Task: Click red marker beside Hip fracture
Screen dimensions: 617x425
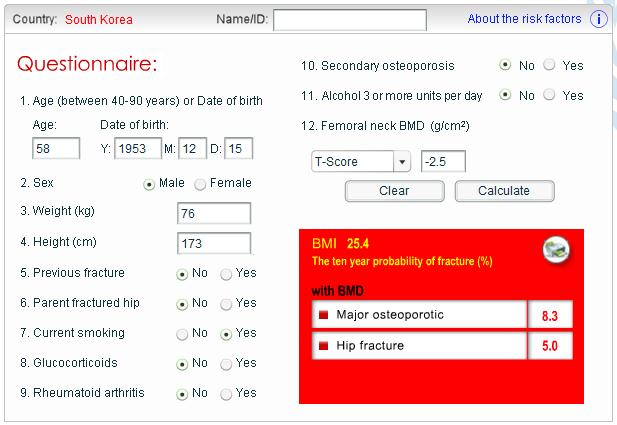Action: 323,346
